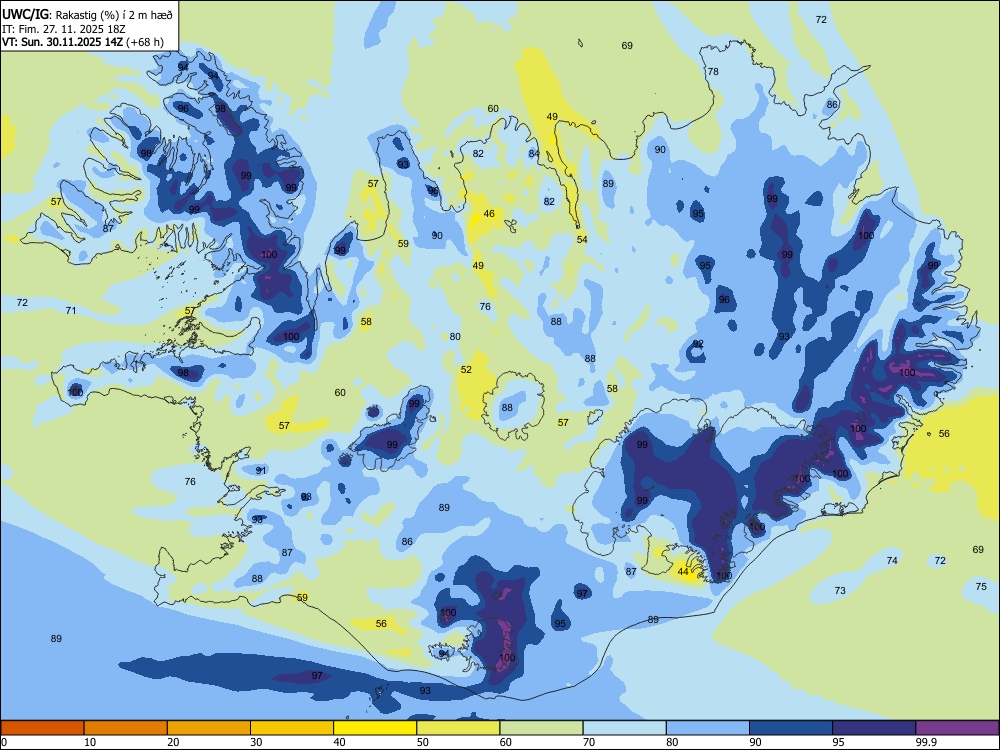This screenshot has height=750, width=1000.
Task: Click the 40–50 bright yellow legend swatch
Action: tap(375, 728)
